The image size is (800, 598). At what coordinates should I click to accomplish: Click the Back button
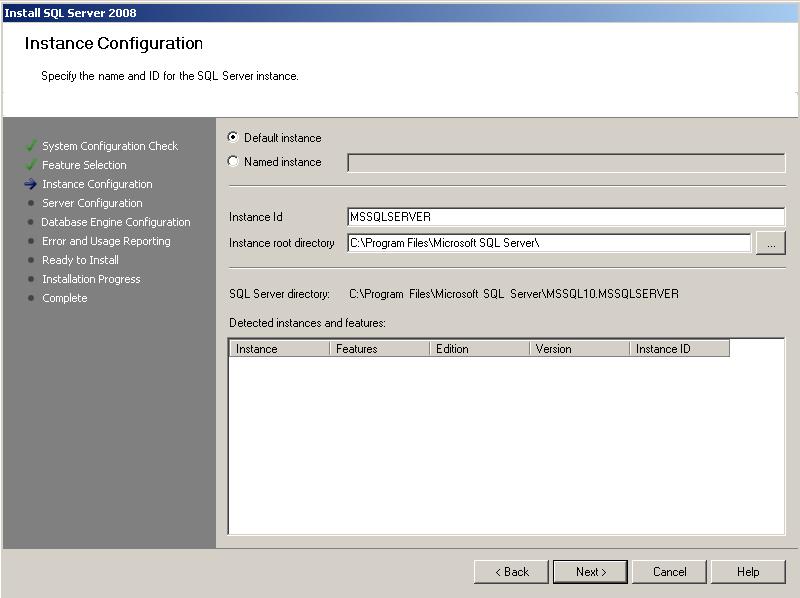click(x=511, y=572)
